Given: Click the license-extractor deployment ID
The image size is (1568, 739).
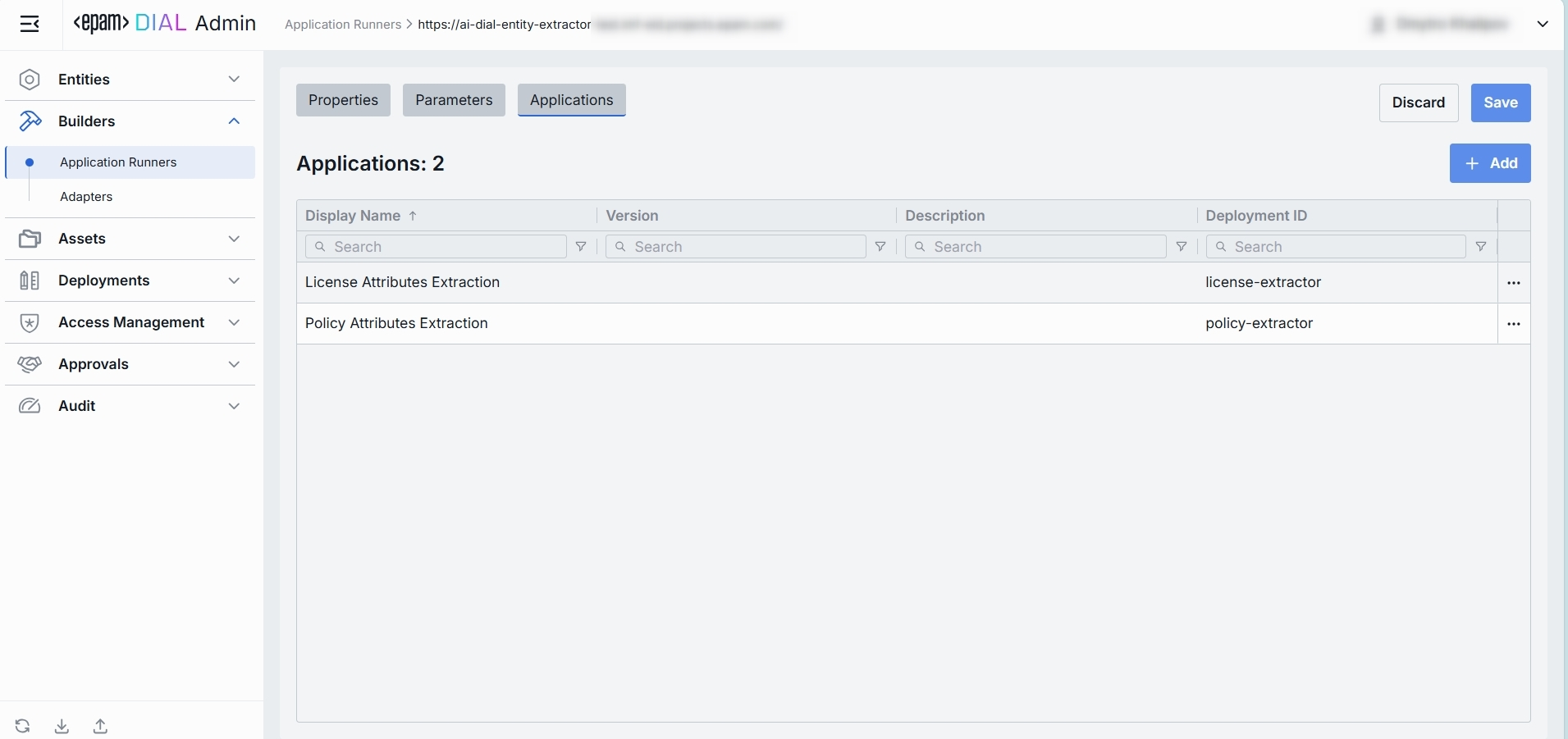Looking at the screenshot, I should [x=1263, y=282].
